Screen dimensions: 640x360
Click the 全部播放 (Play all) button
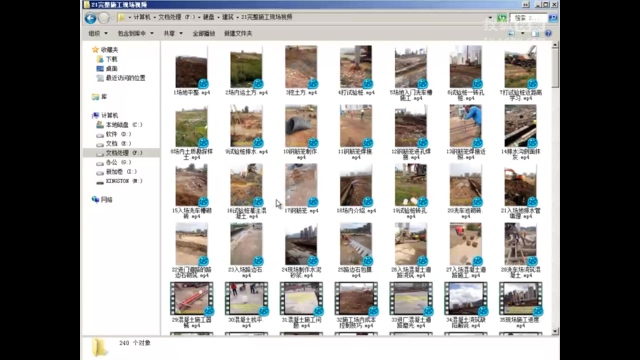[x=204, y=33]
